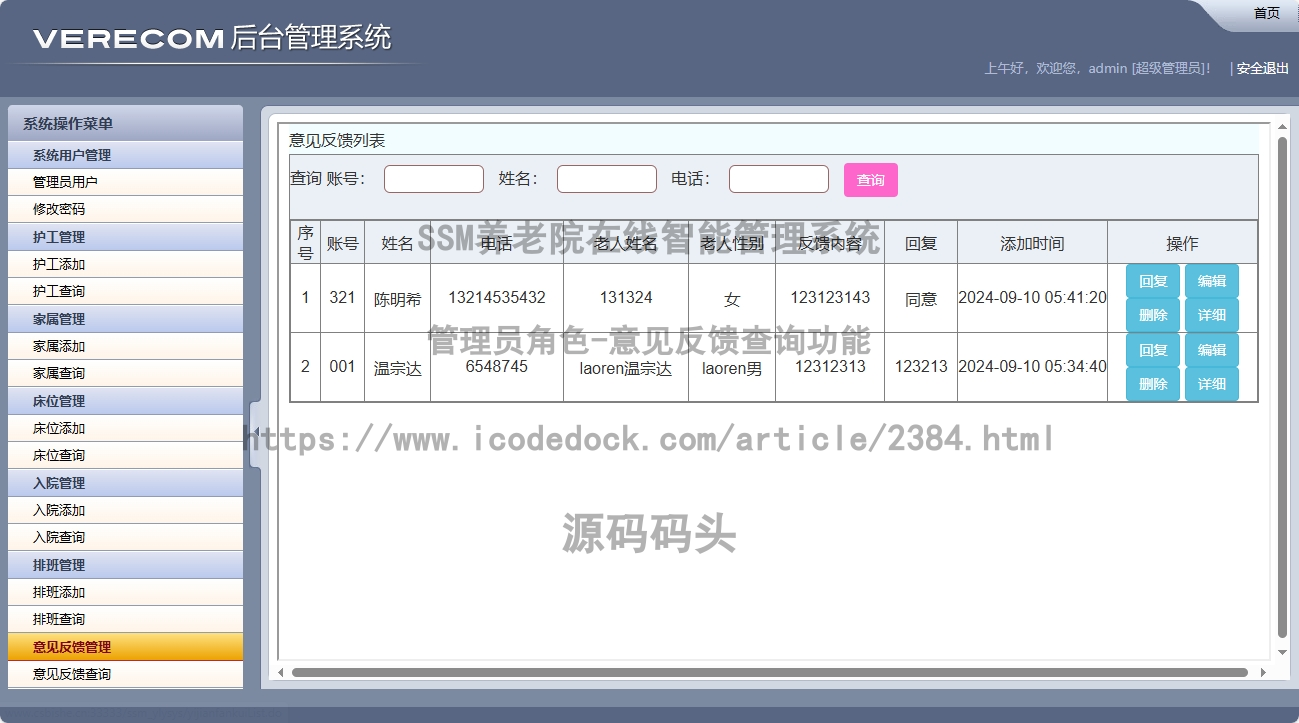The height and width of the screenshot is (723, 1299).
Task: Open the 首页 tab at top right
Action: [1266, 13]
